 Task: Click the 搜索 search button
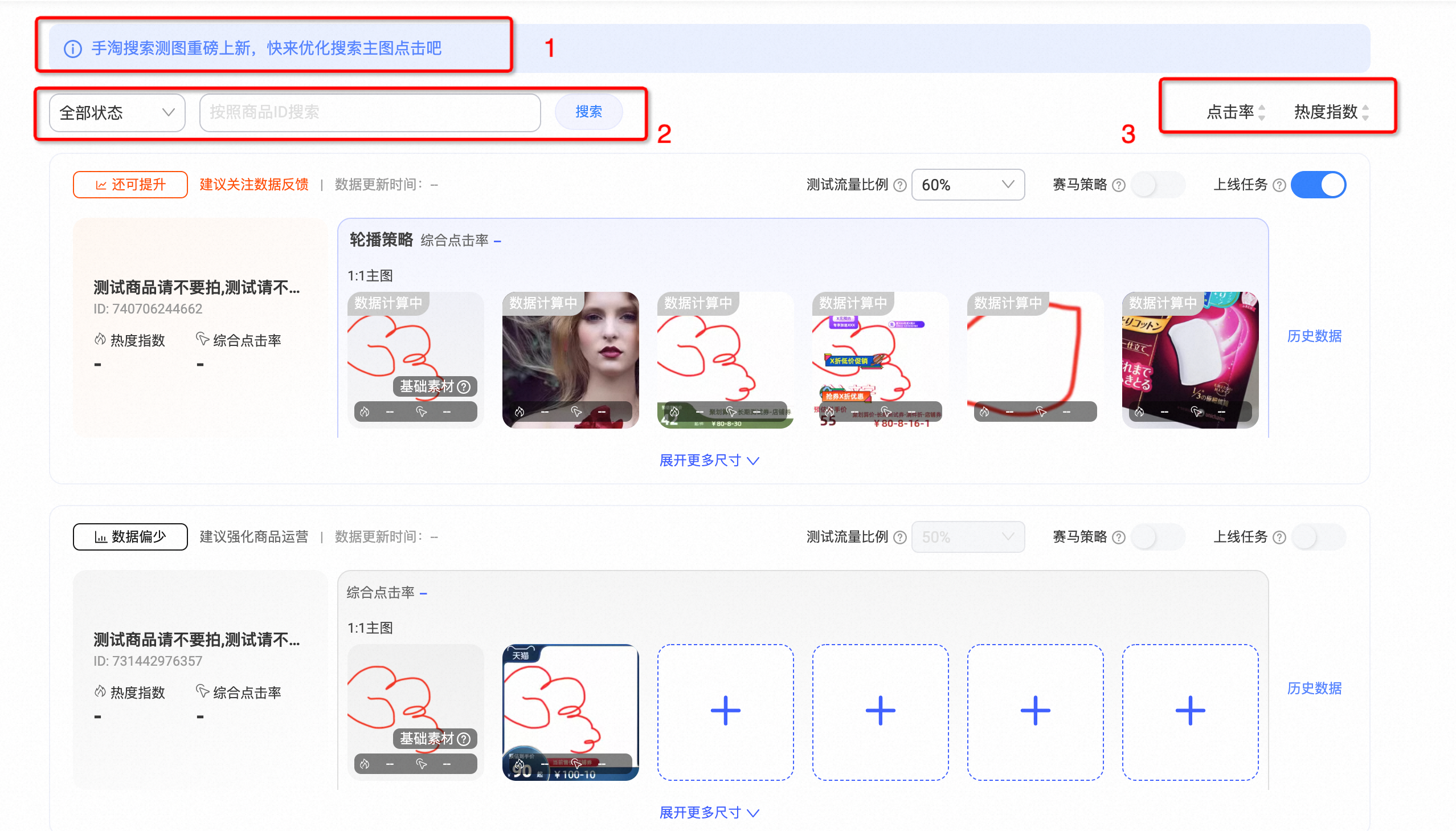tap(588, 112)
